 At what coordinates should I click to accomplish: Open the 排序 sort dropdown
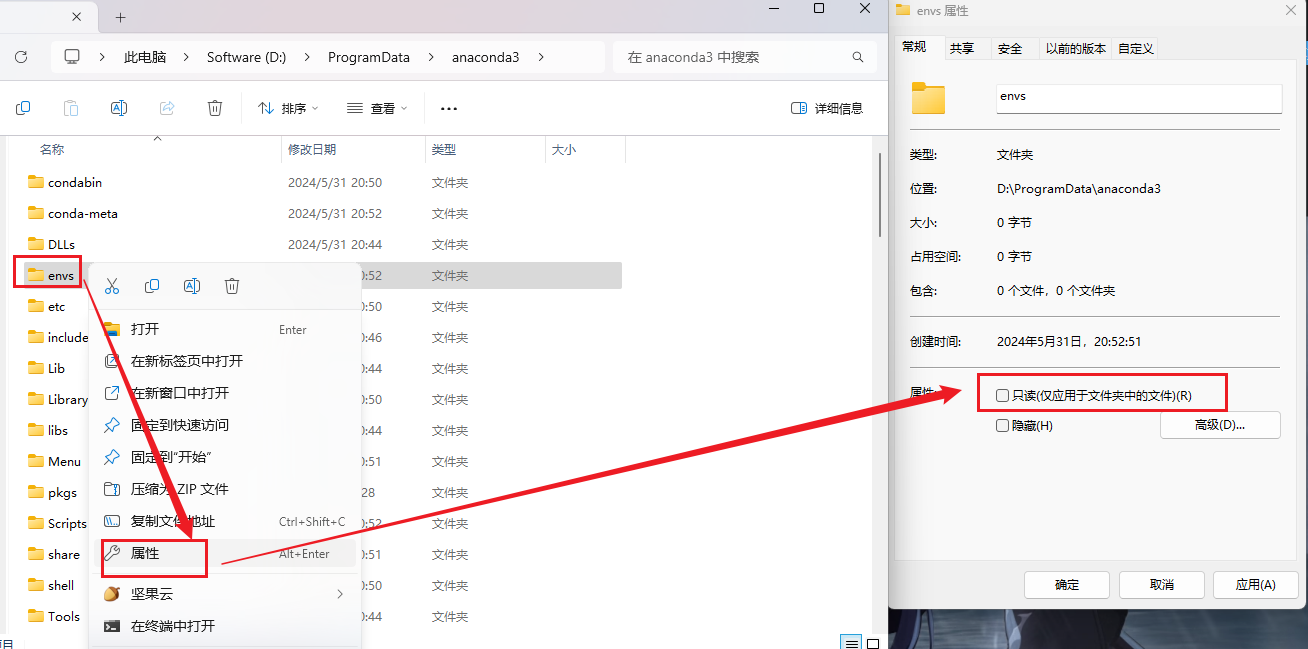click(x=288, y=108)
